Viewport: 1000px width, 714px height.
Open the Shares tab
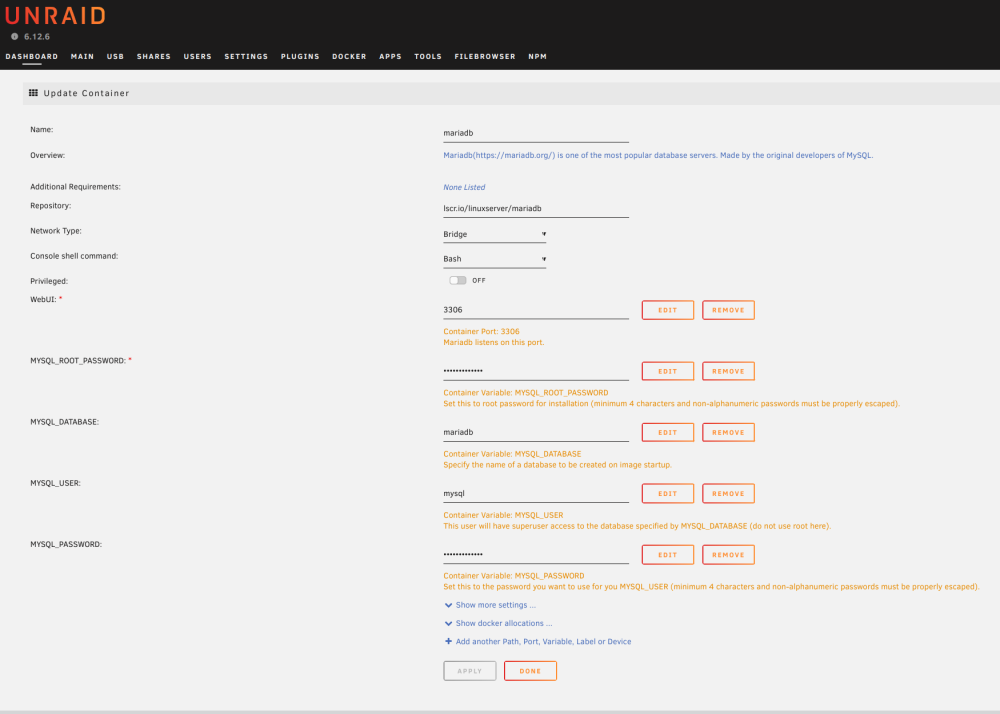click(x=154, y=57)
